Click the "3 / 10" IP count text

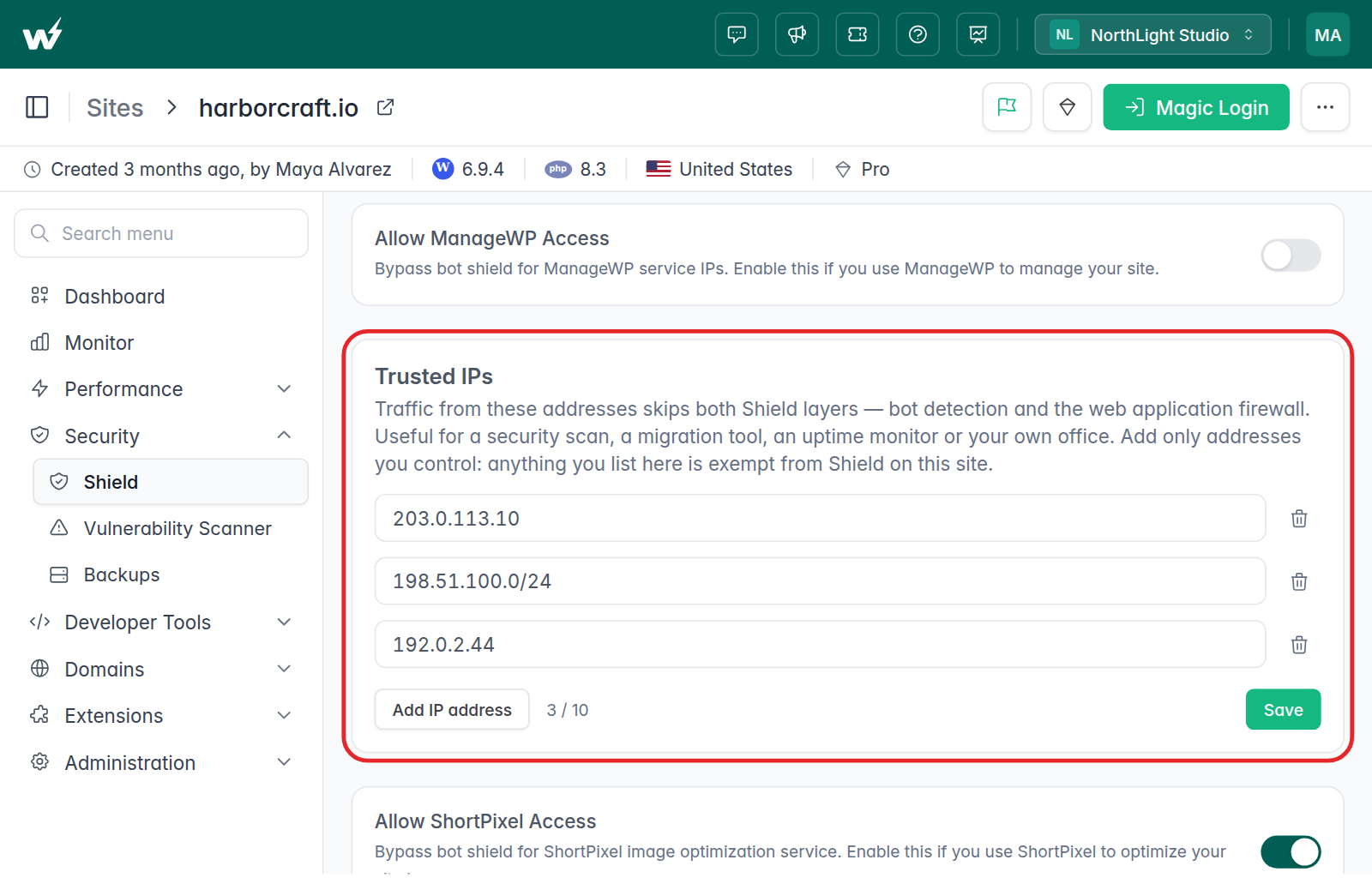(568, 710)
